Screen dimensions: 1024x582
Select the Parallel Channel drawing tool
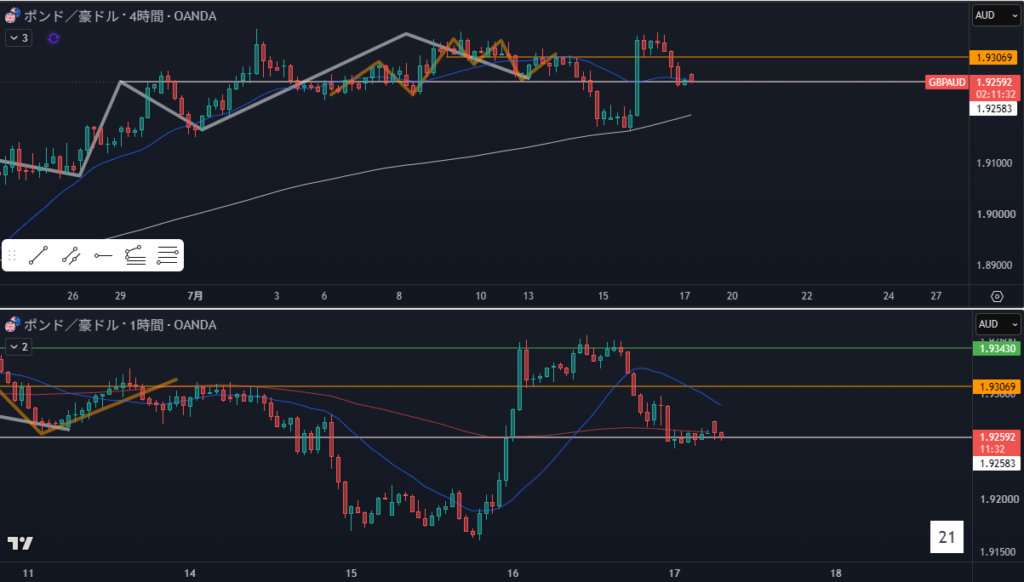(x=71, y=255)
